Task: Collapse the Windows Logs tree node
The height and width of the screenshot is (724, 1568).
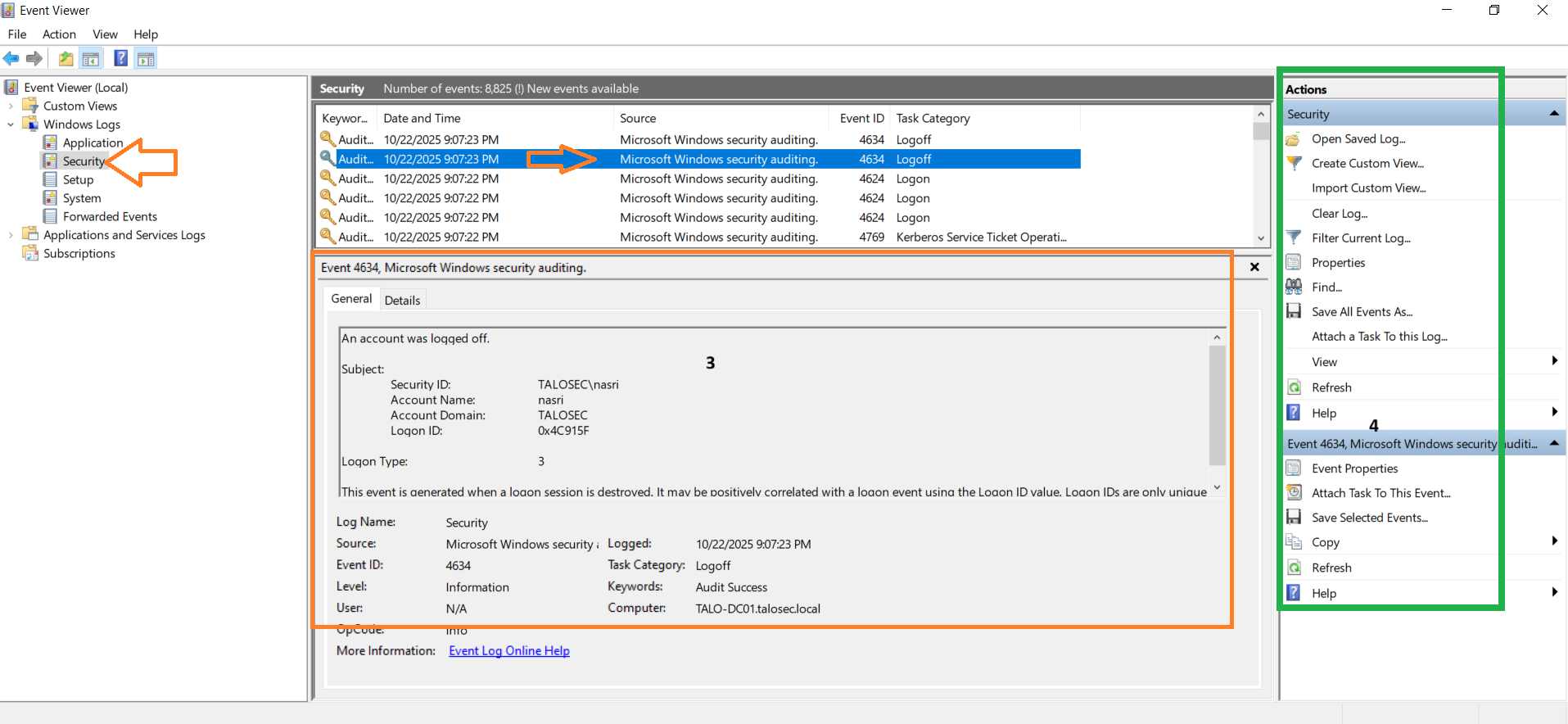Action: click(x=11, y=124)
